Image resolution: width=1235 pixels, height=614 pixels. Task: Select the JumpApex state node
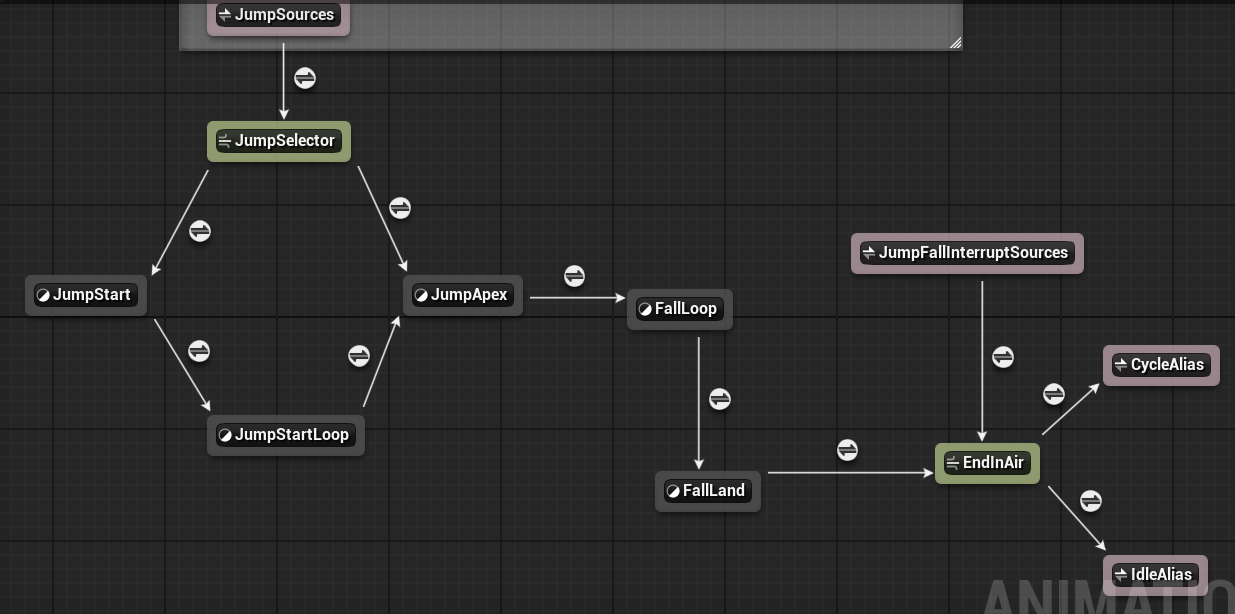[463, 295]
